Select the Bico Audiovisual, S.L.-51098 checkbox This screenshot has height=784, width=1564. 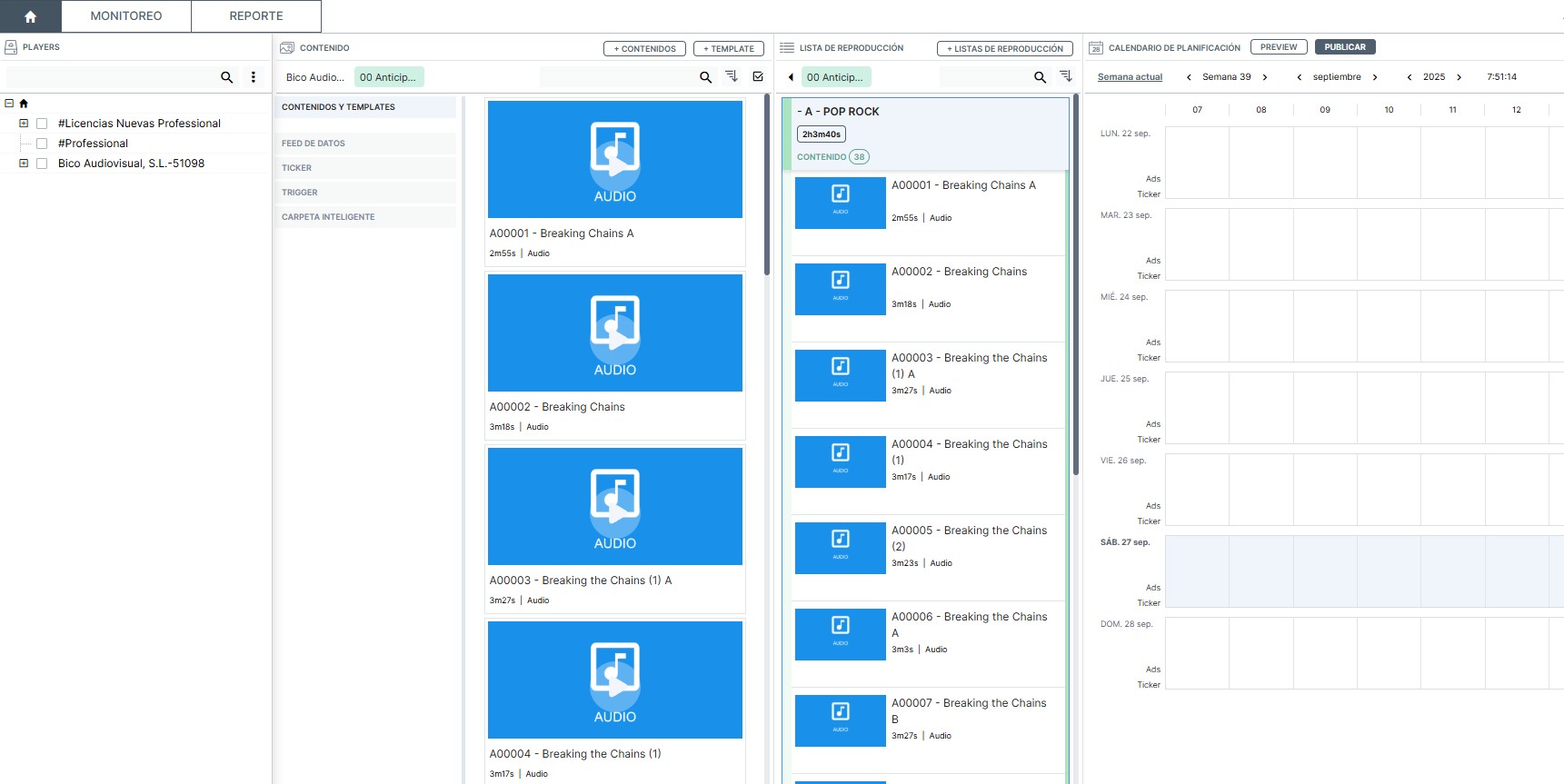pyautogui.click(x=42, y=164)
